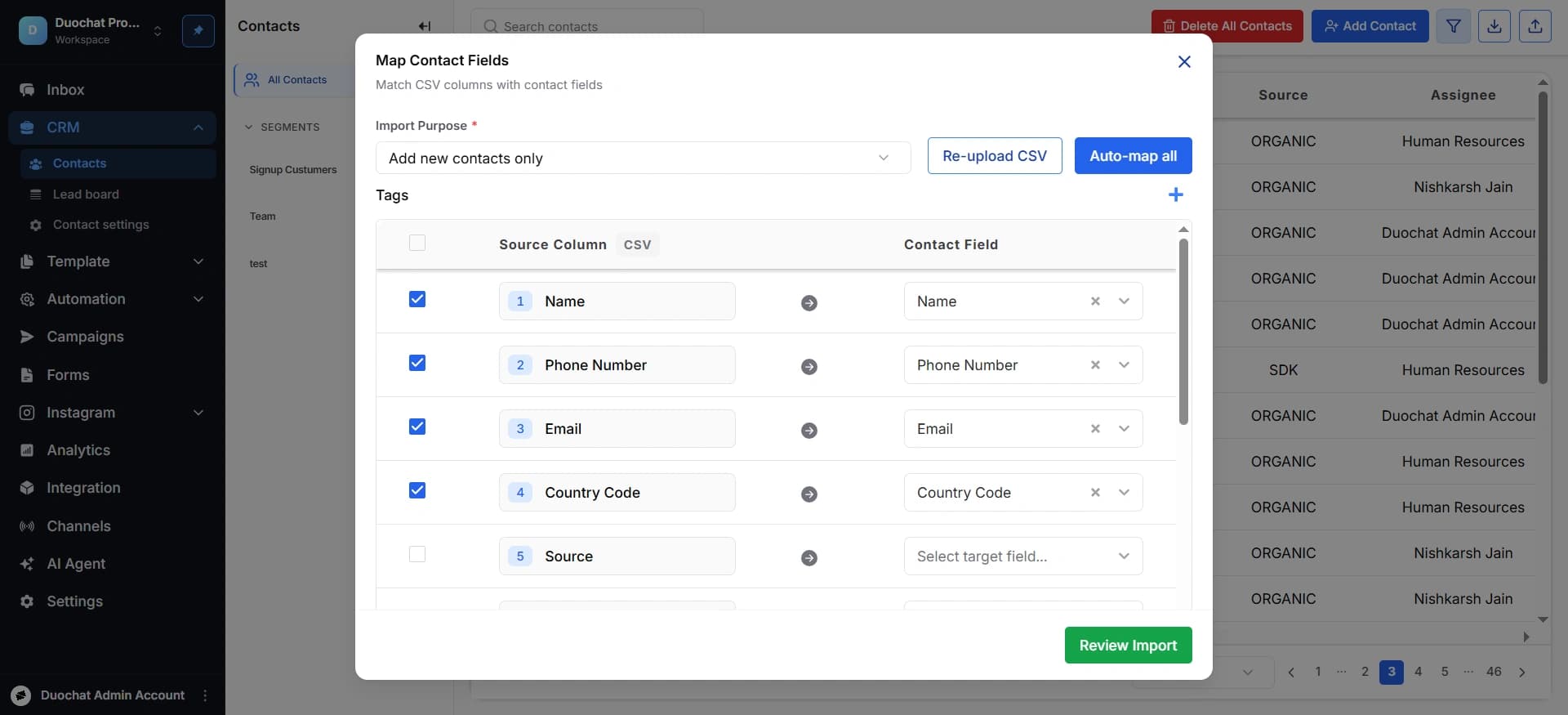Click the pin icon beside the workspace name

[198, 31]
